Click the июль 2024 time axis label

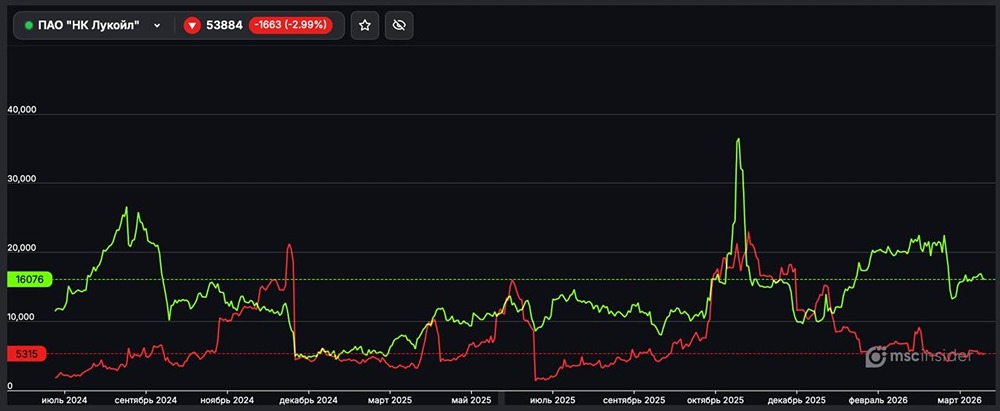click(x=65, y=399)
